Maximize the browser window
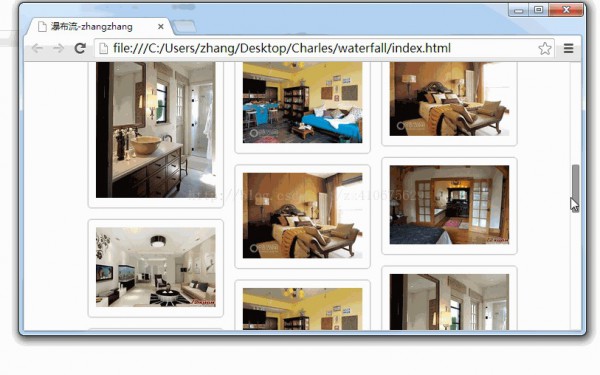The height and width of the screenshot is (375, 600). [x=538, y=10]
